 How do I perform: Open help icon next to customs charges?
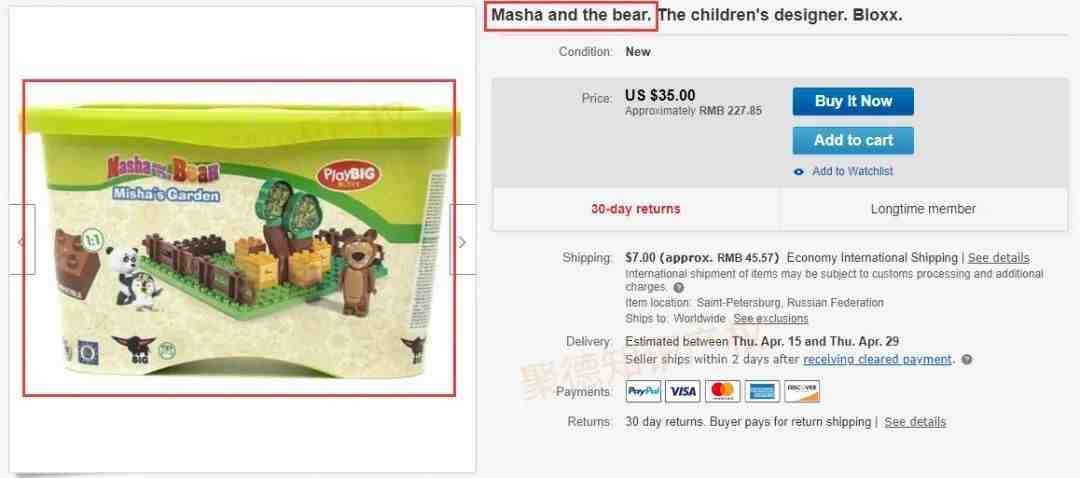click(x=678, y=288)
